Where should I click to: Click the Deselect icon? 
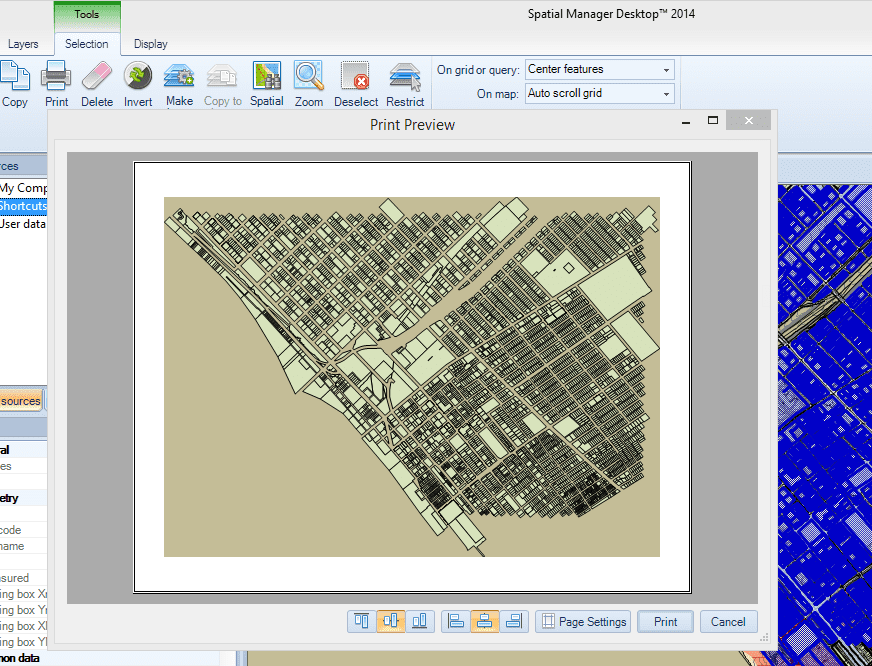(356, 80)
